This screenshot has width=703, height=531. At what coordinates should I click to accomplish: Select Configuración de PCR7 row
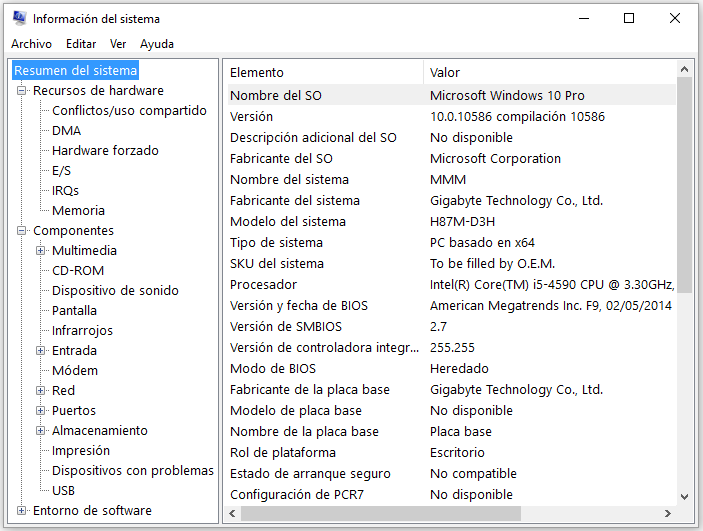click(x=451, y=494)
